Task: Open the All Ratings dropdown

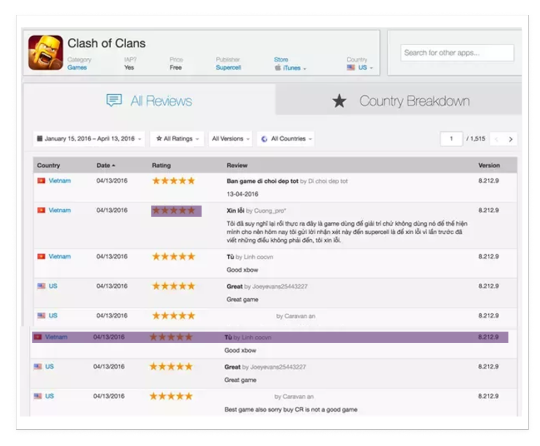Action: click(x=177, y=139)
